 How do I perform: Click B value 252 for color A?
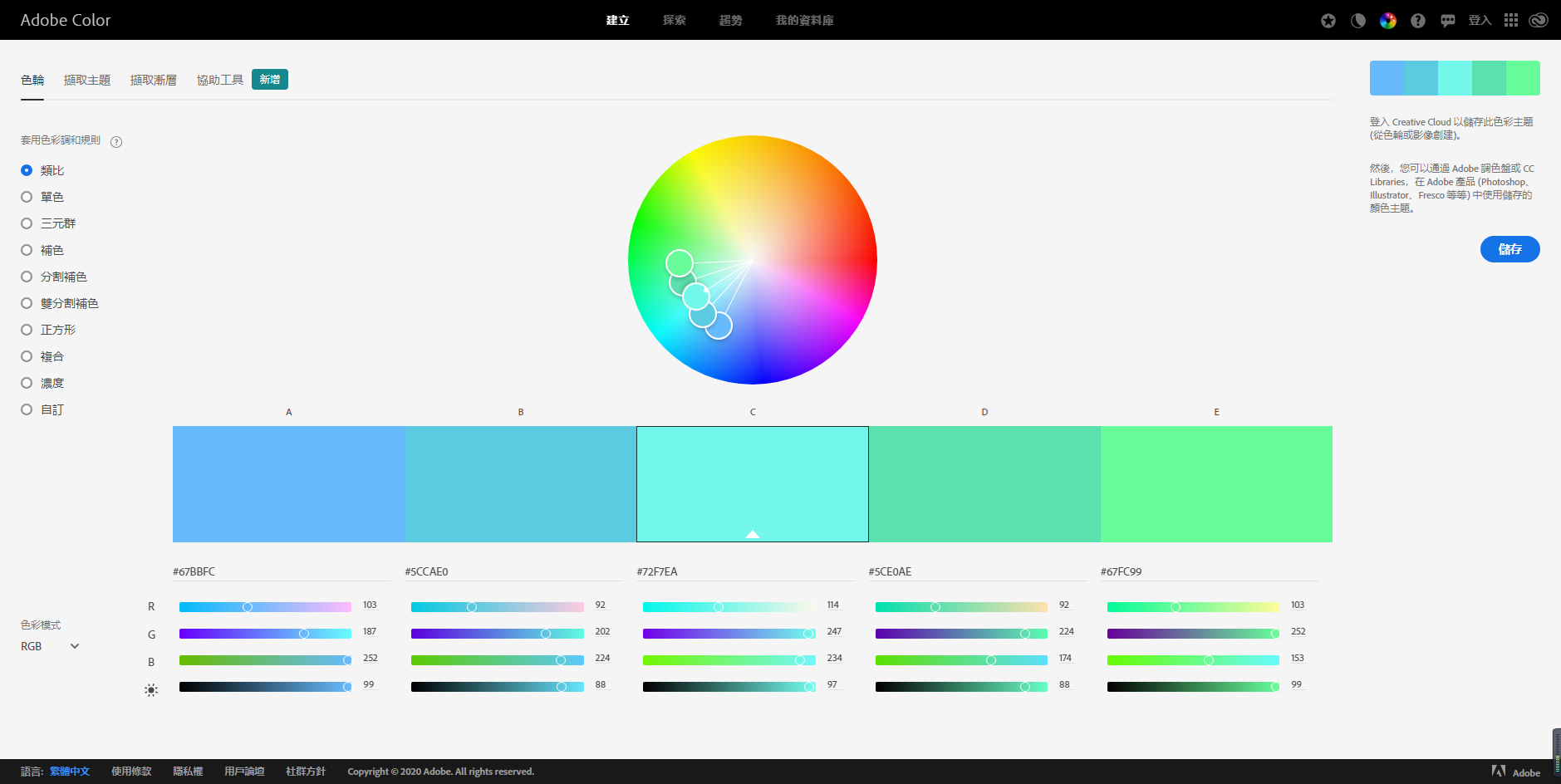(x=371, y=659)
